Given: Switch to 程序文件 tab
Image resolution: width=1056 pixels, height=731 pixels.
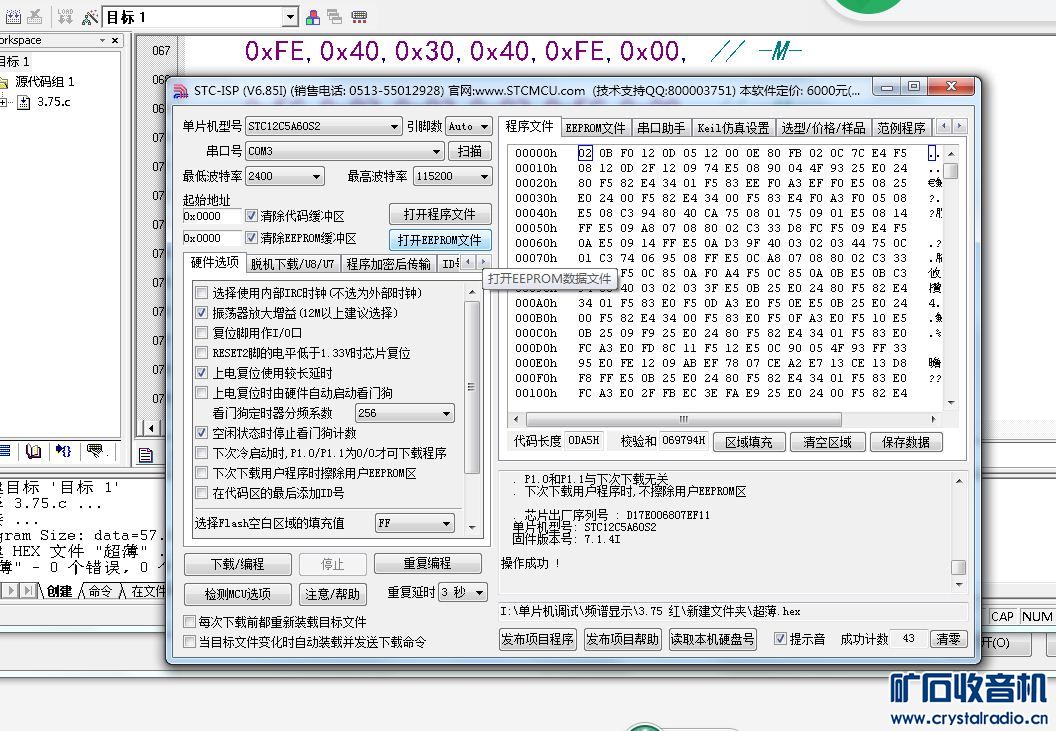Looking at the screenshot, I should coord(529,126).
